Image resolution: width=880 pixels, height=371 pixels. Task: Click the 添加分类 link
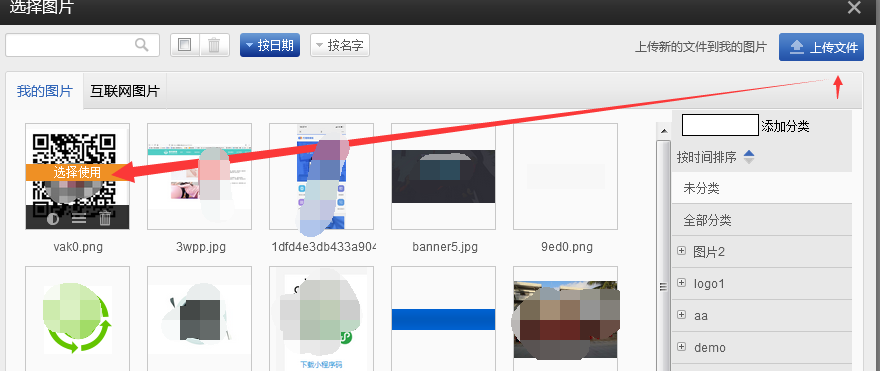pos(785,126)
